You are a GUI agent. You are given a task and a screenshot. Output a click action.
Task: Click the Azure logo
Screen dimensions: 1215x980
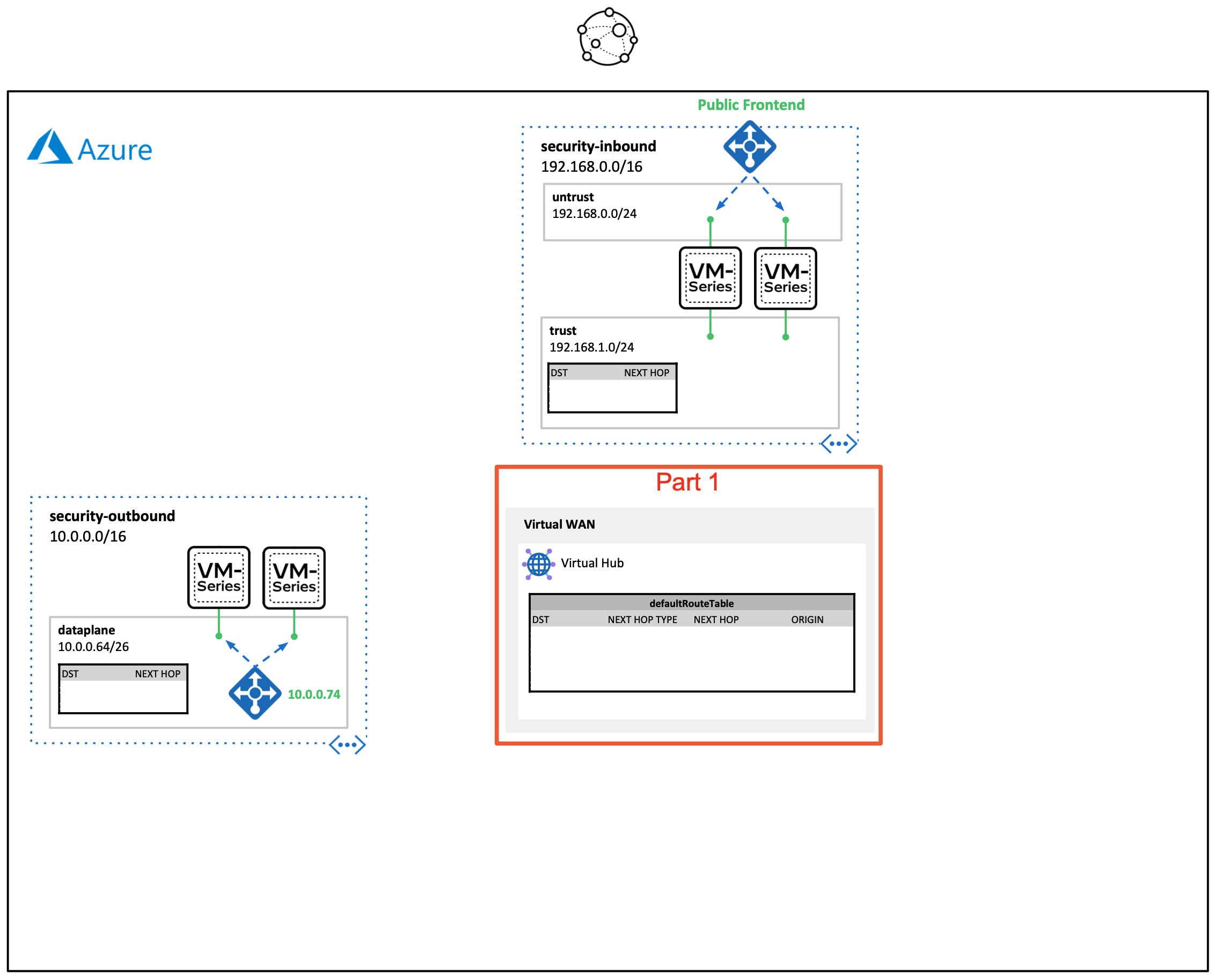click(90, 148)
